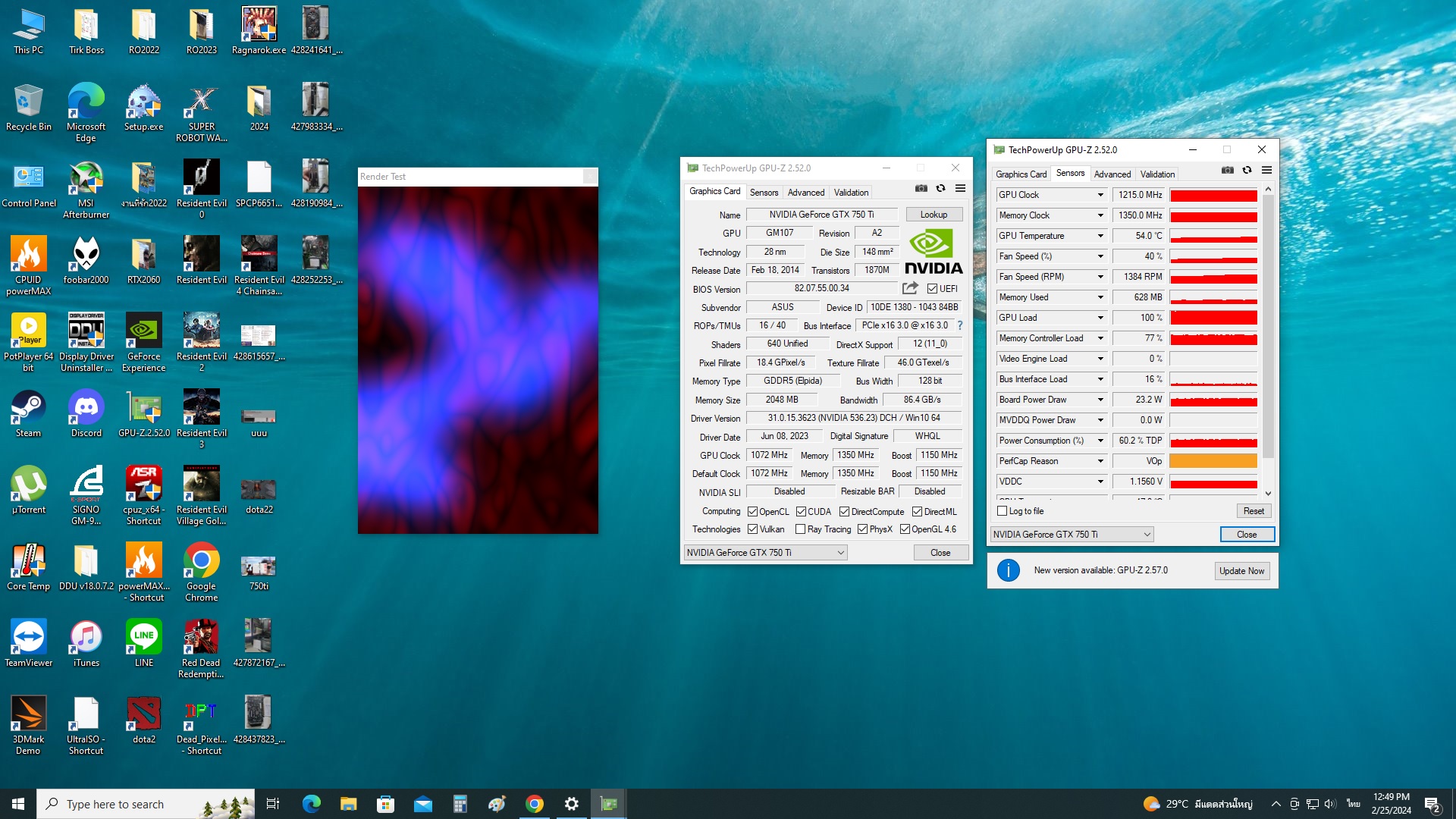Switch to Advanced tab in Sensors window

[1112, 174]
